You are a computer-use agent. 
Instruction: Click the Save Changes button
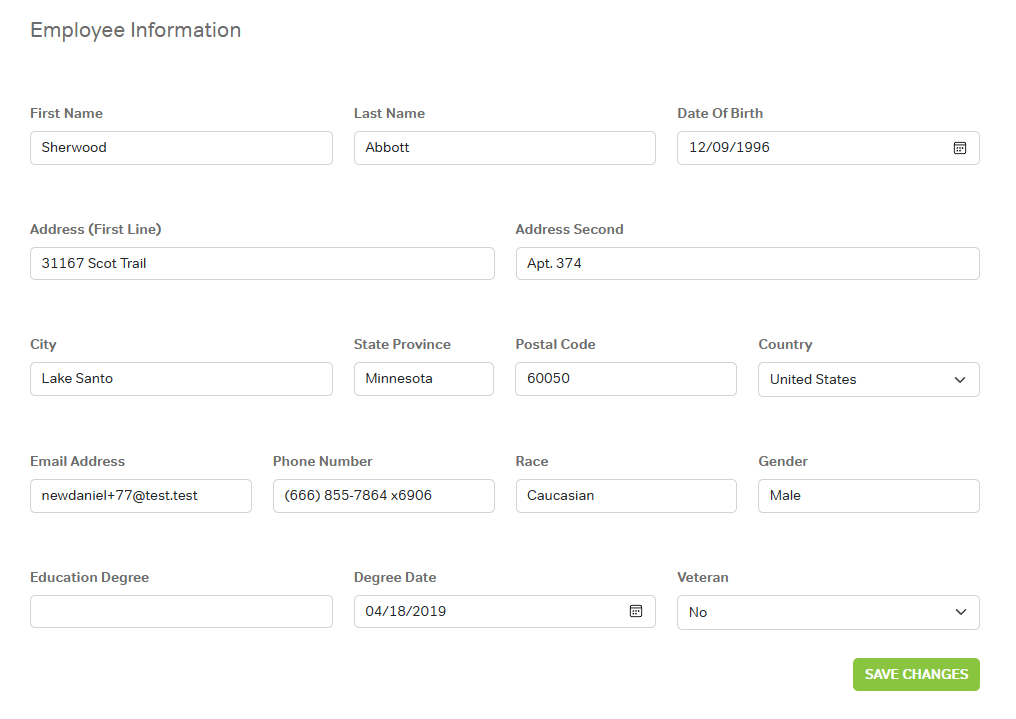(x=915, y=674)
